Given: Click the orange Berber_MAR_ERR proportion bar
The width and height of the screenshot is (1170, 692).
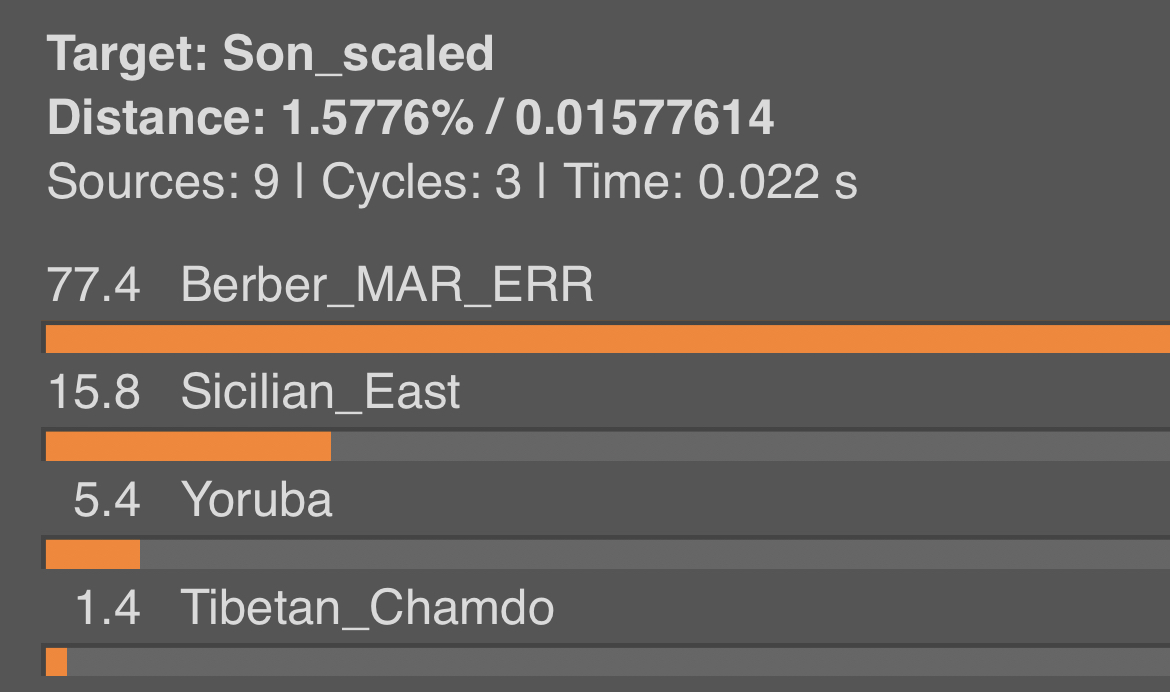Looking at the screenshot, I should click(607, 339).
